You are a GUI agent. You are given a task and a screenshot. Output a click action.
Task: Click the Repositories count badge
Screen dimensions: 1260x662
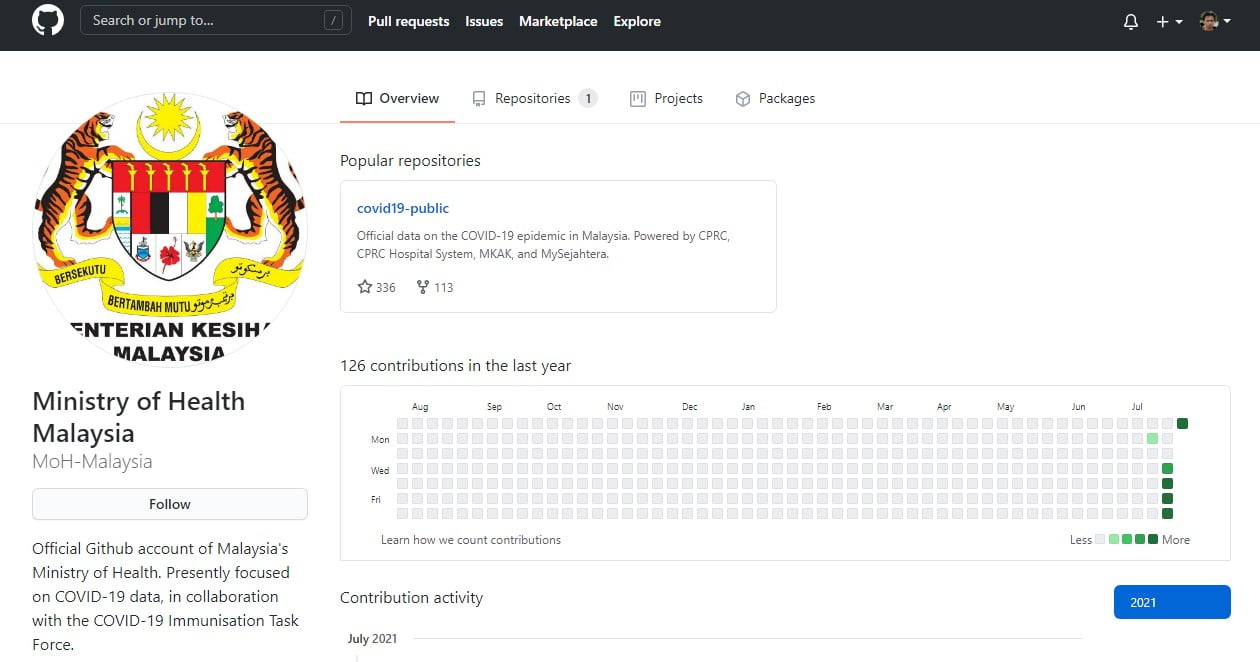[x=588, y=98]
